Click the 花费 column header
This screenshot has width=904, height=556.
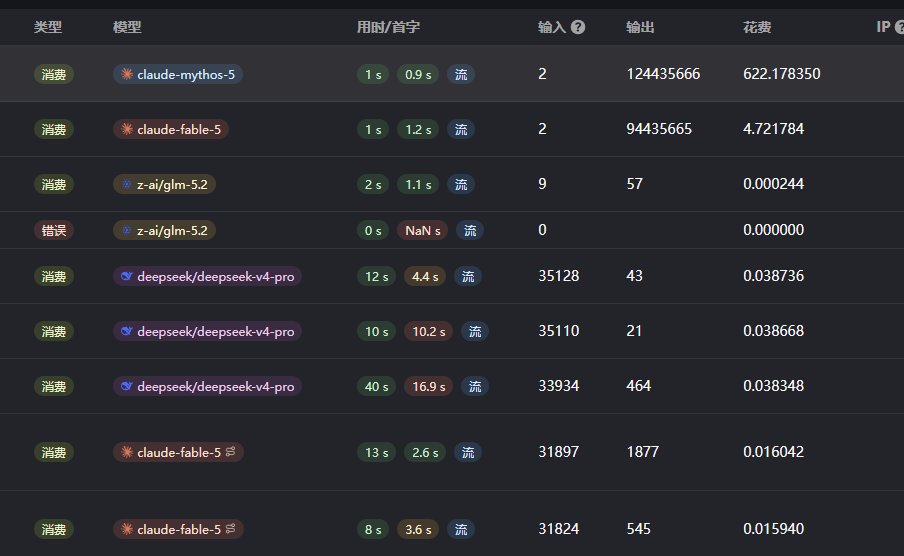tap(757, 27)
